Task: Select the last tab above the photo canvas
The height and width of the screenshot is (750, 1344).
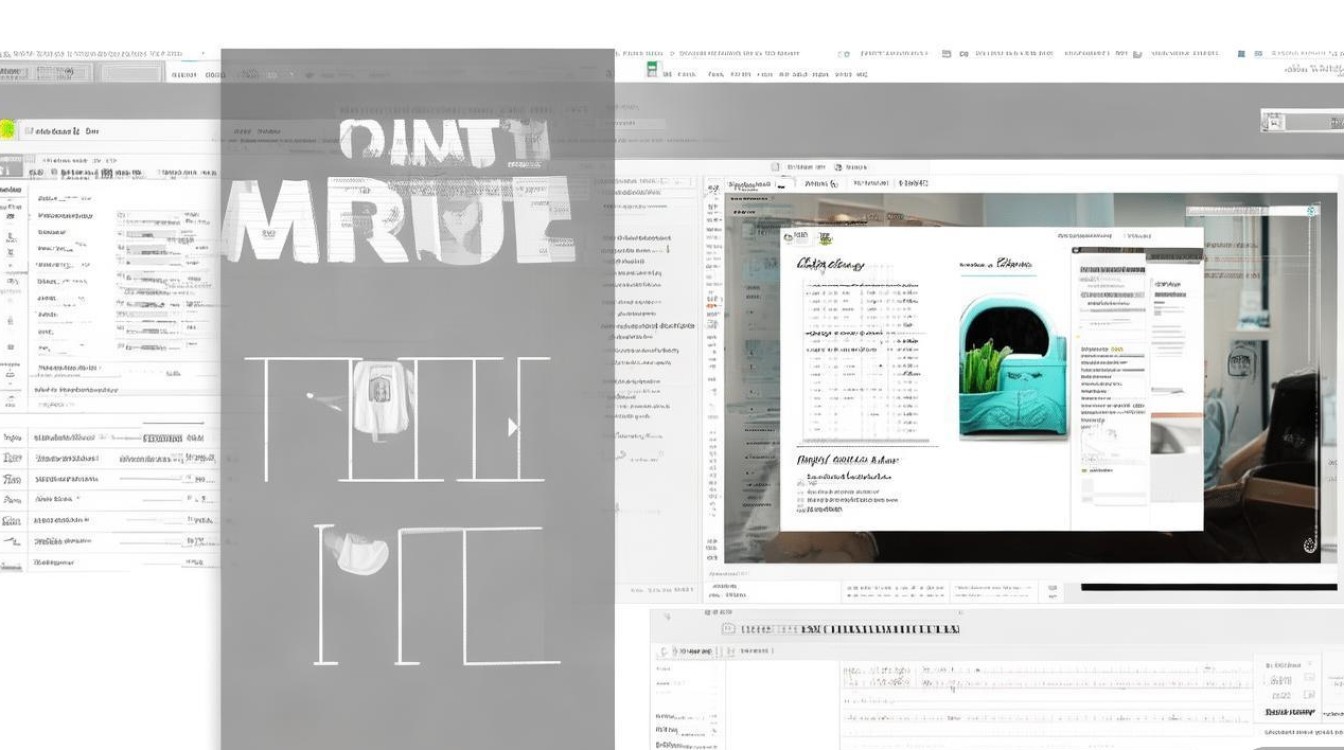Action: coord(914,184)
